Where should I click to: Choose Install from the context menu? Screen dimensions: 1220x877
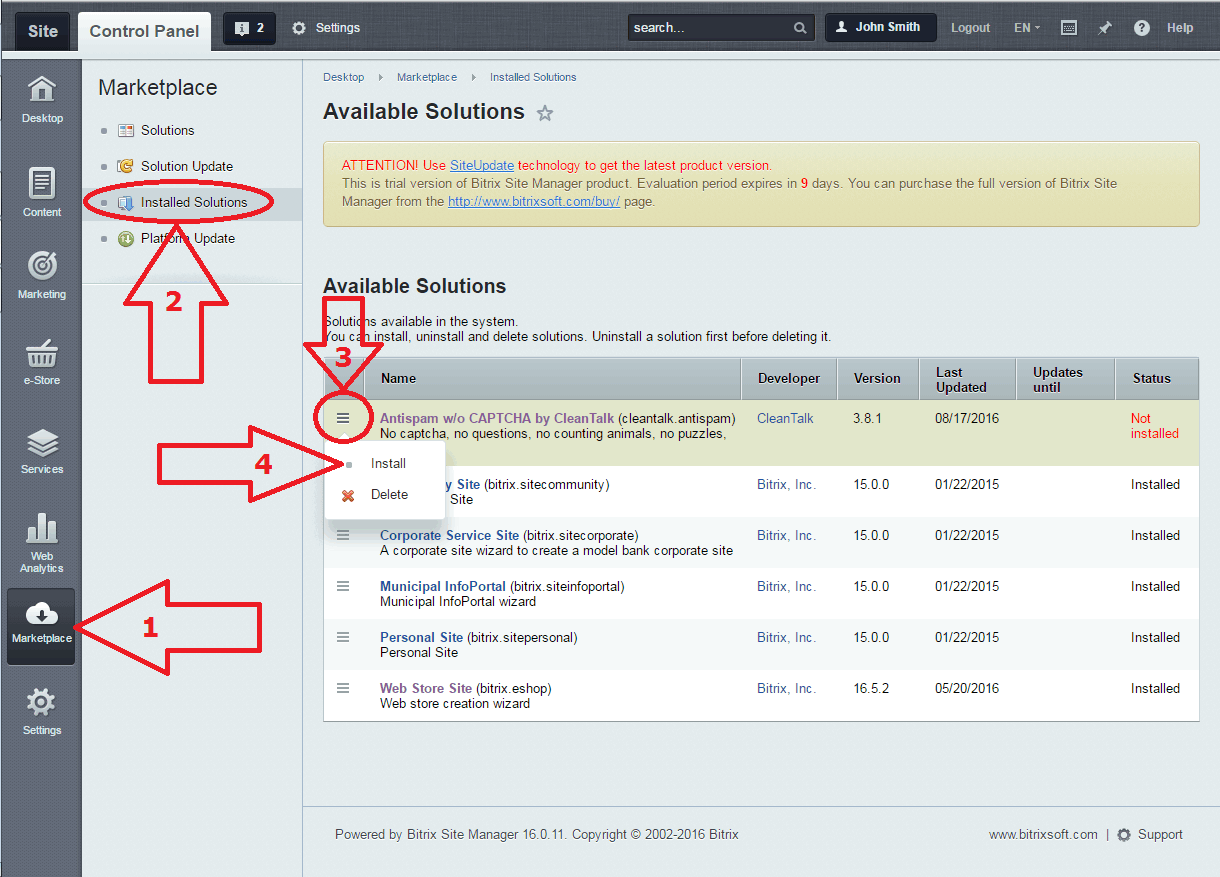click(388, 463)
